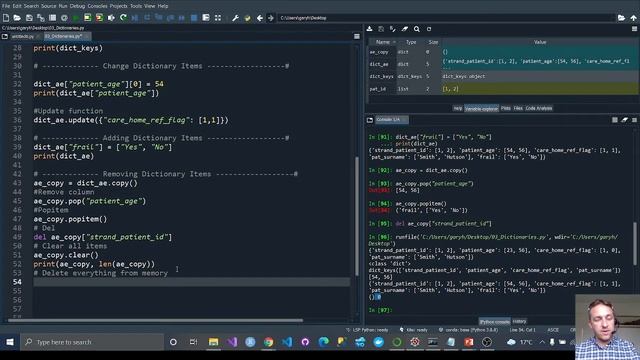This screenshot has height=360, width=640.
Task: Switch to the History tab
Action: coord(519,321)
